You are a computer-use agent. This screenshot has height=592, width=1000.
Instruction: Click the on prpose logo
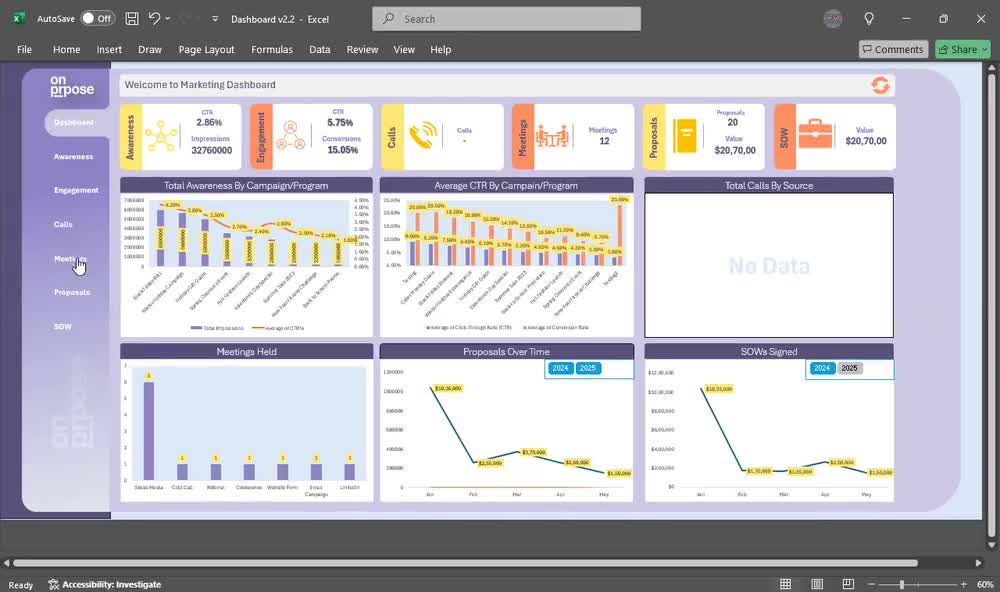click(x=71, y=86)
